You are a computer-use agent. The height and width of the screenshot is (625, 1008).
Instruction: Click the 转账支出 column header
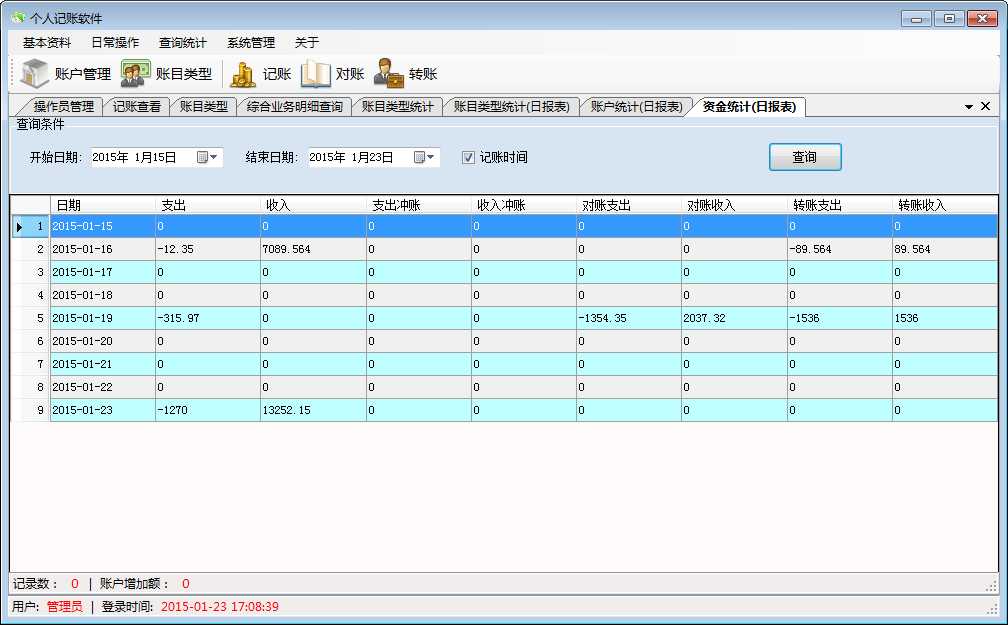point(840,205)
